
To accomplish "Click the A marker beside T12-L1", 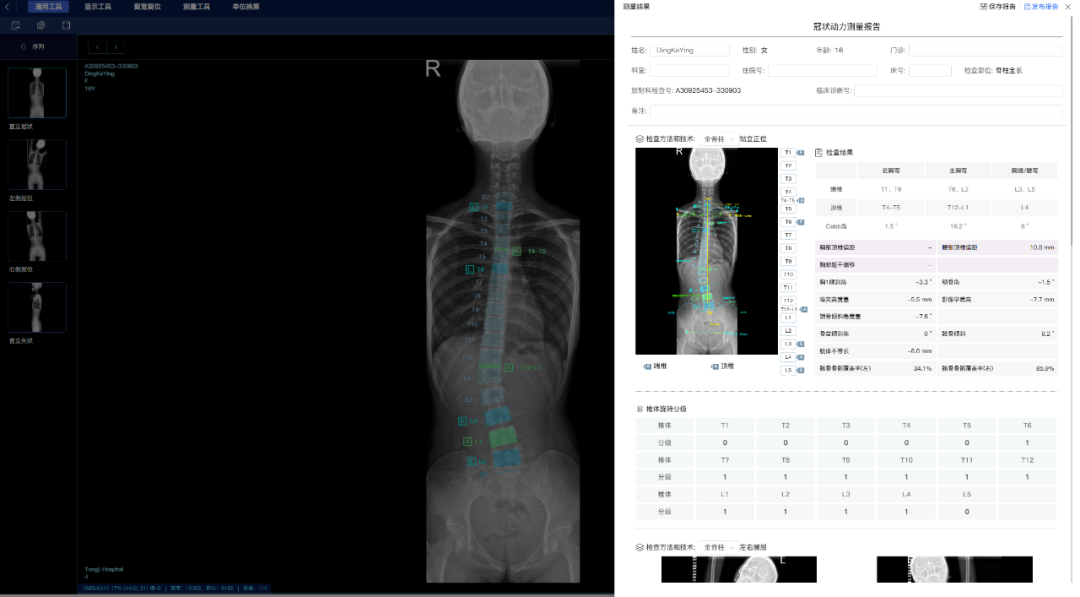I will (804, 309).
